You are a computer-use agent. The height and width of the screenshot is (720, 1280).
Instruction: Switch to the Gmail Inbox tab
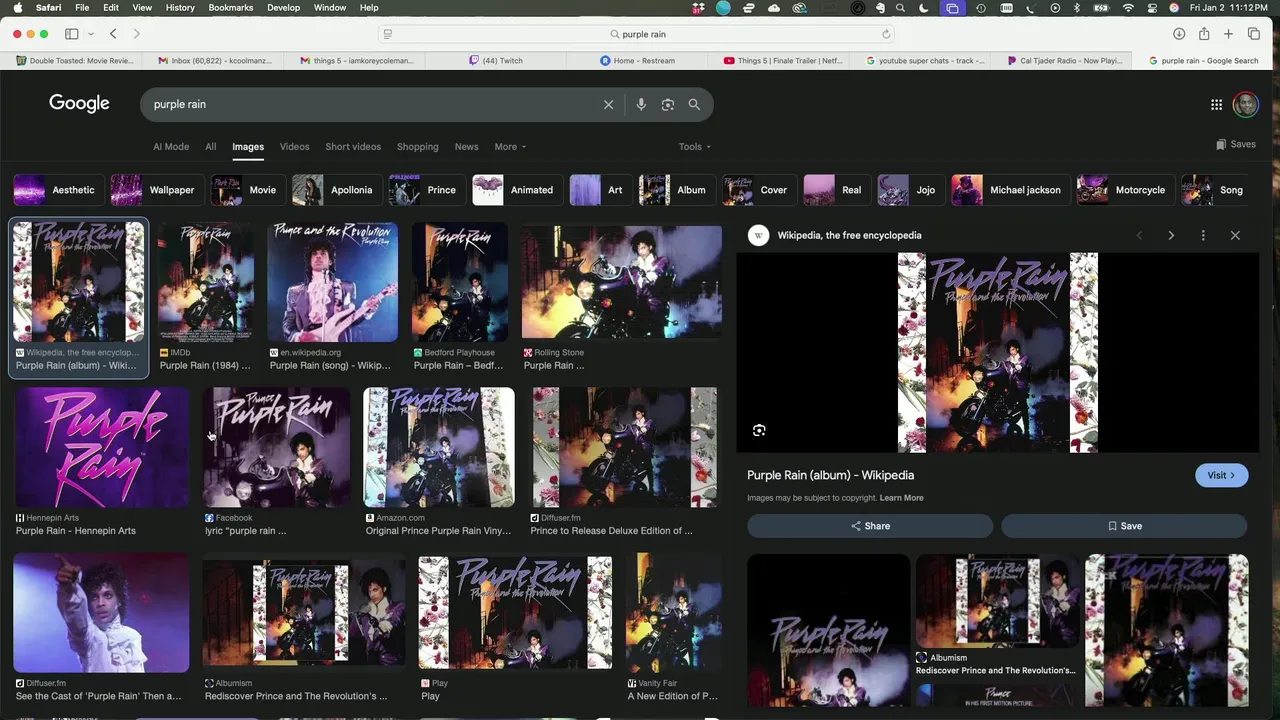pyautogui.click(x=215, y=60)
